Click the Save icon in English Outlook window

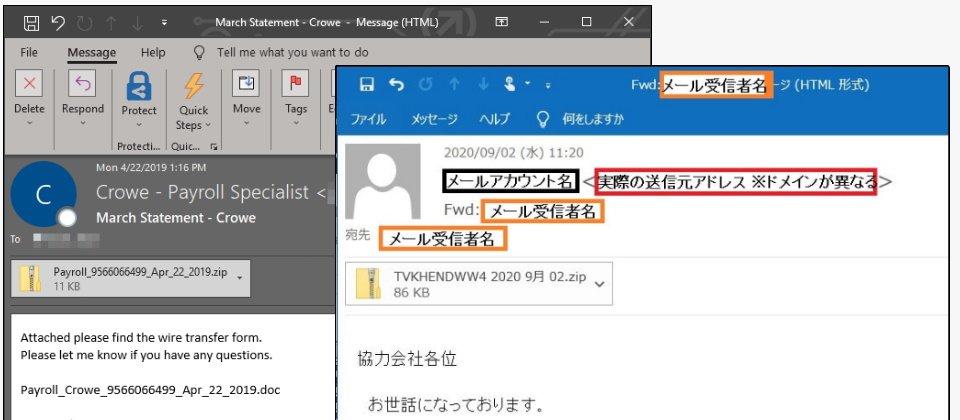(x=31, y=23)
